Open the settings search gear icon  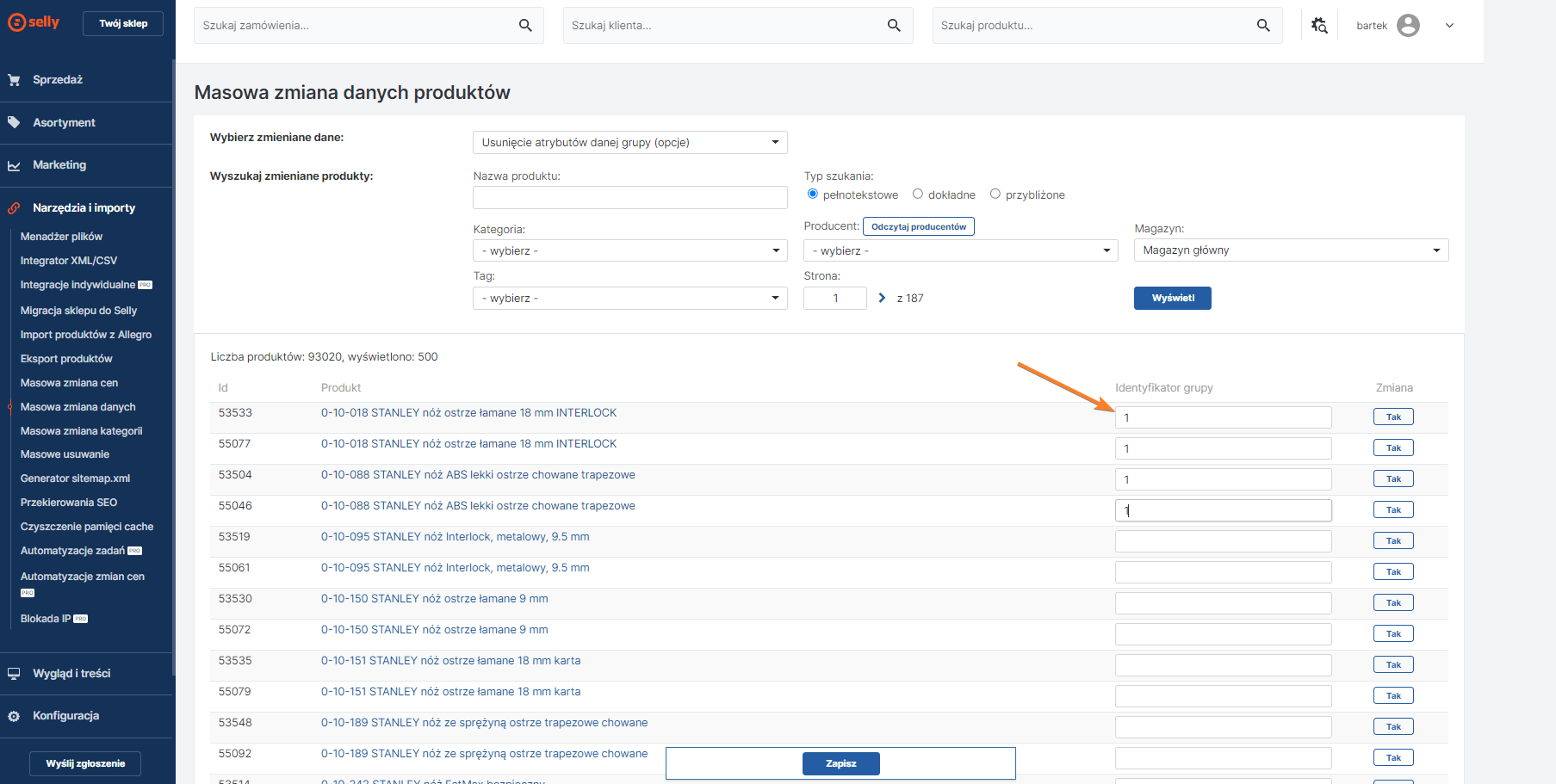(x=1319, y=26)
